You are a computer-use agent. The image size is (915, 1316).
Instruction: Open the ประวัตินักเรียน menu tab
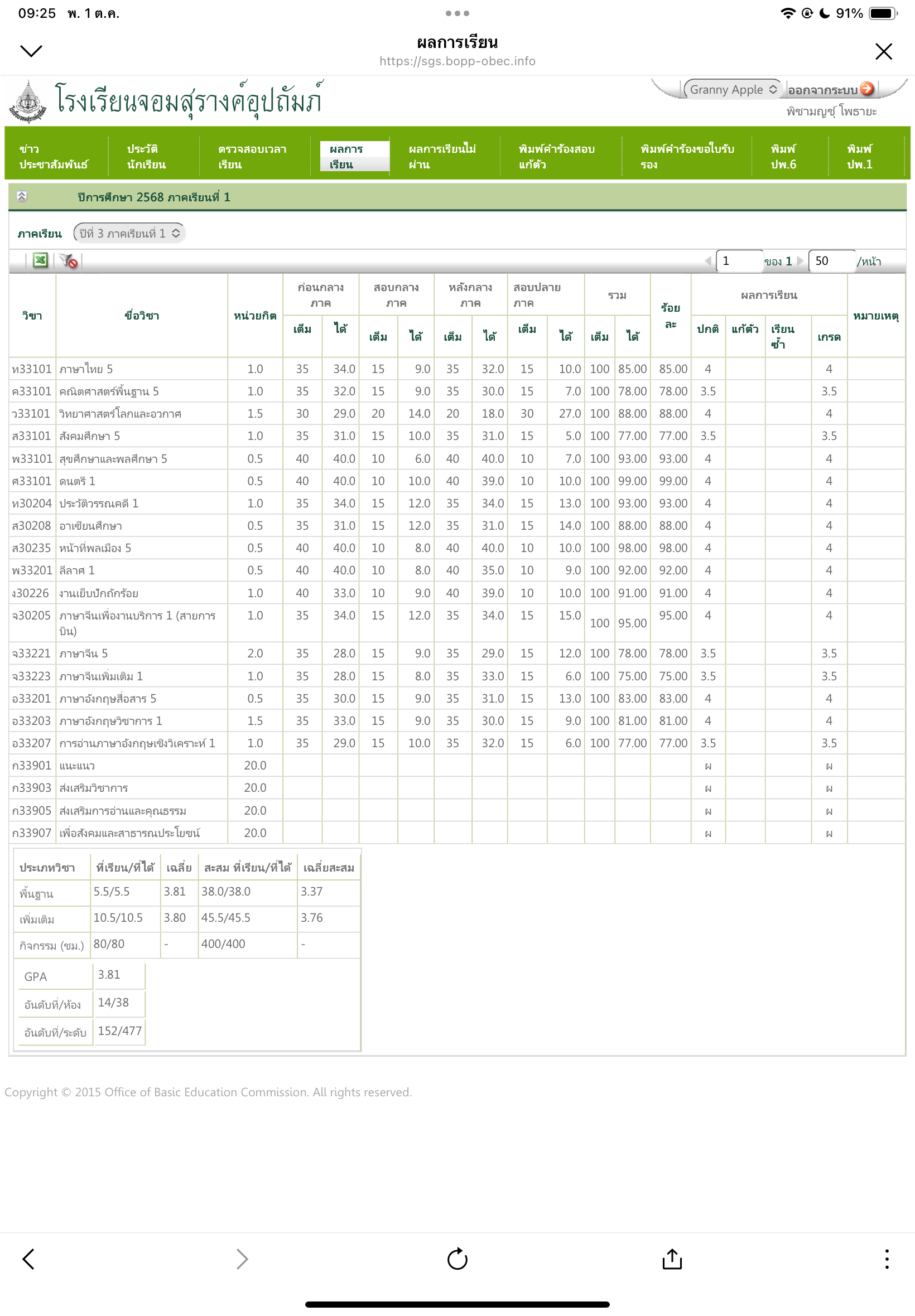coord(146,156)
